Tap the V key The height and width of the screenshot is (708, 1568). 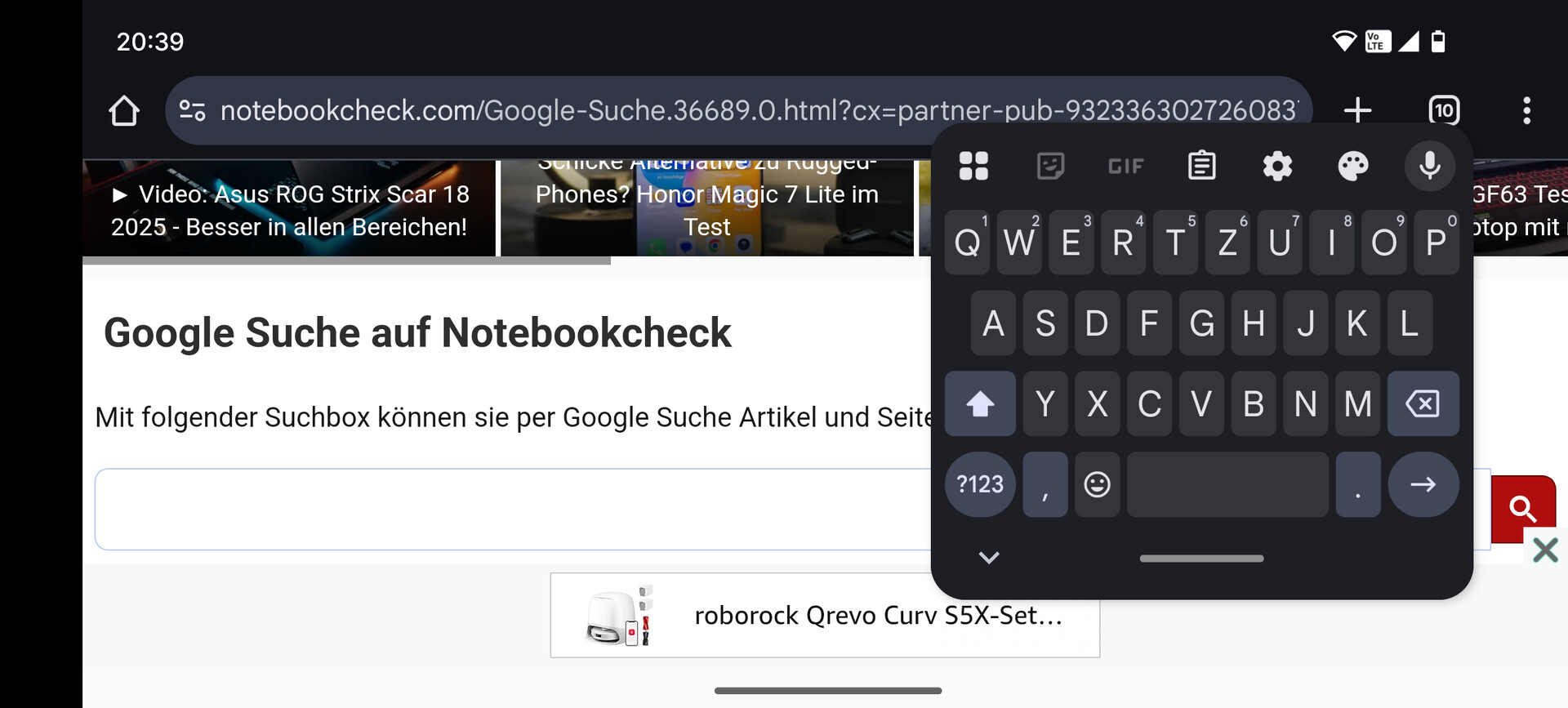(1201, 403)
